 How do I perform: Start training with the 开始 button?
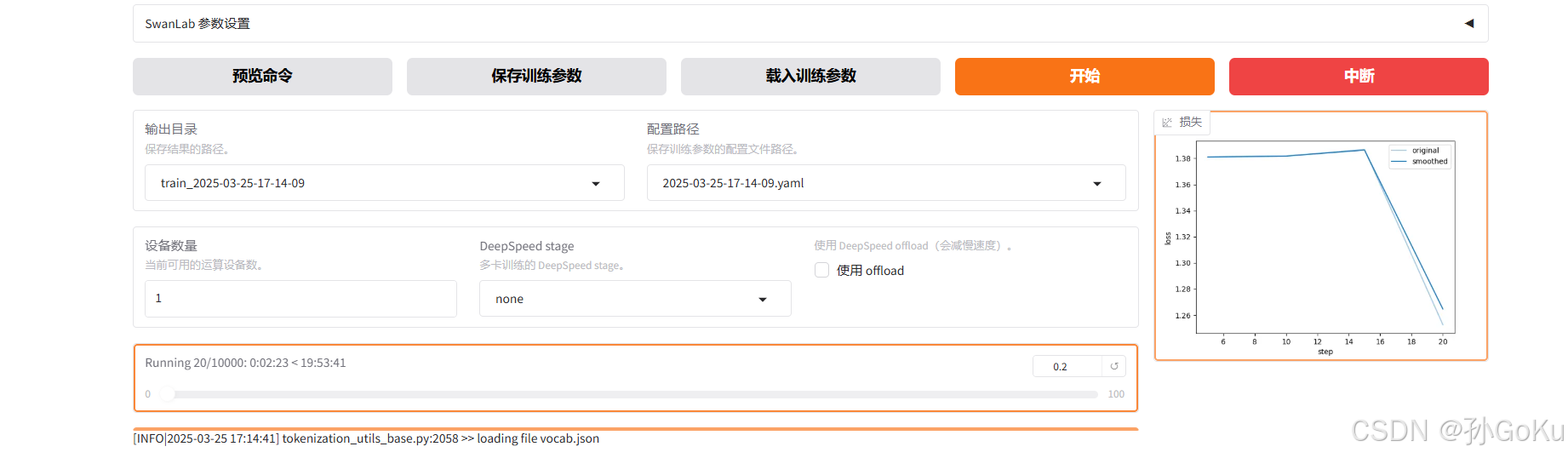(x=1084, y=77)
